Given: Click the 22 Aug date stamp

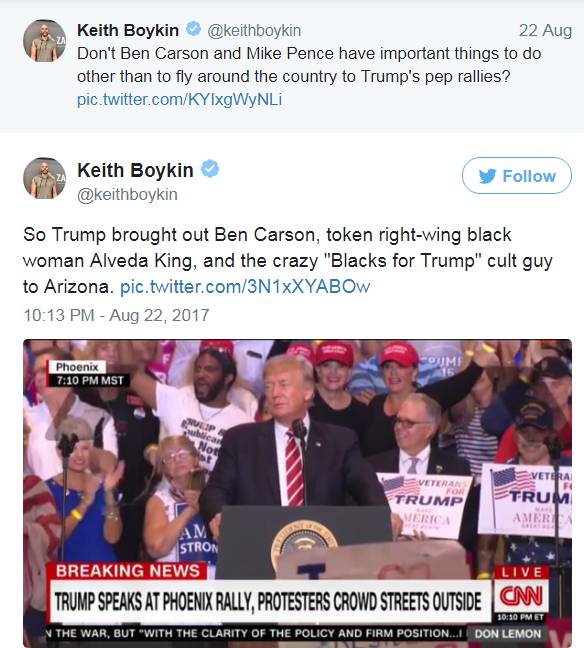Looking at the screenshot, I should click(x=545, y=30).
